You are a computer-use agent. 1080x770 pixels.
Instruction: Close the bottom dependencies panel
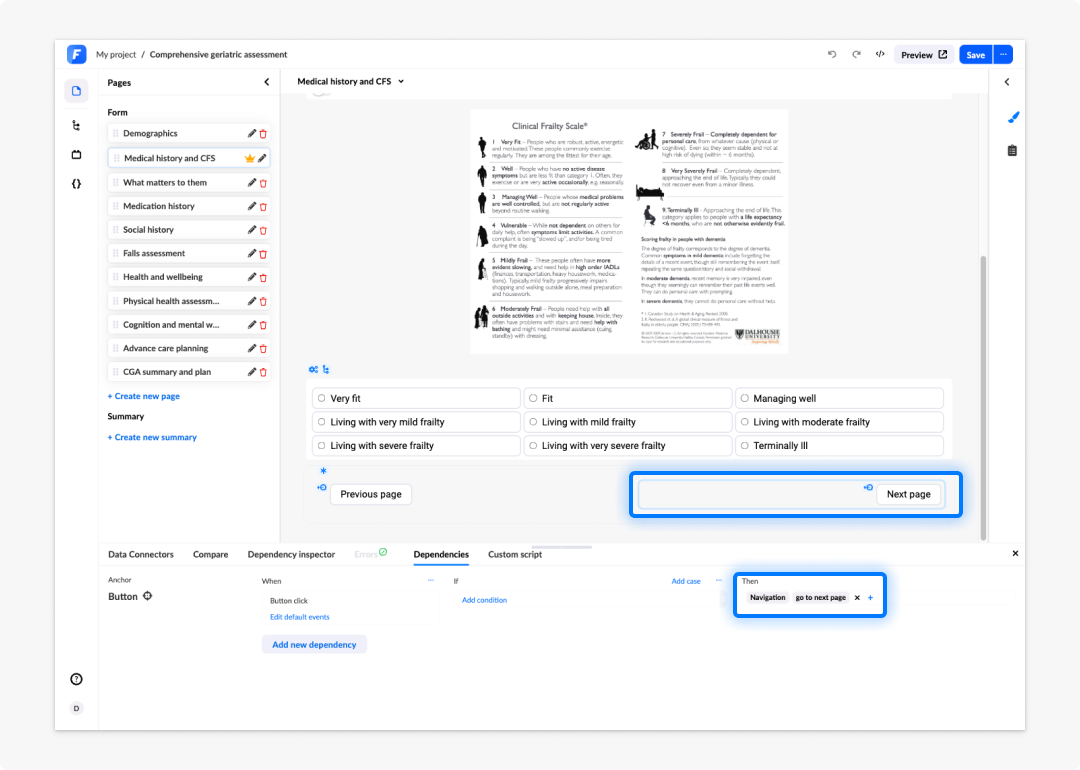1015,554
